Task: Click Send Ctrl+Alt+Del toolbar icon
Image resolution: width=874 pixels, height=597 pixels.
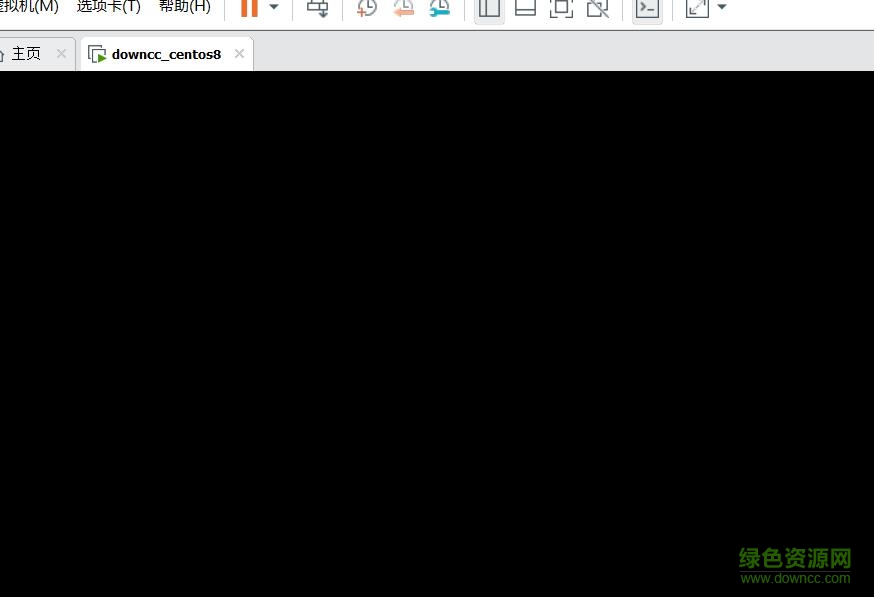Action: 317,8
